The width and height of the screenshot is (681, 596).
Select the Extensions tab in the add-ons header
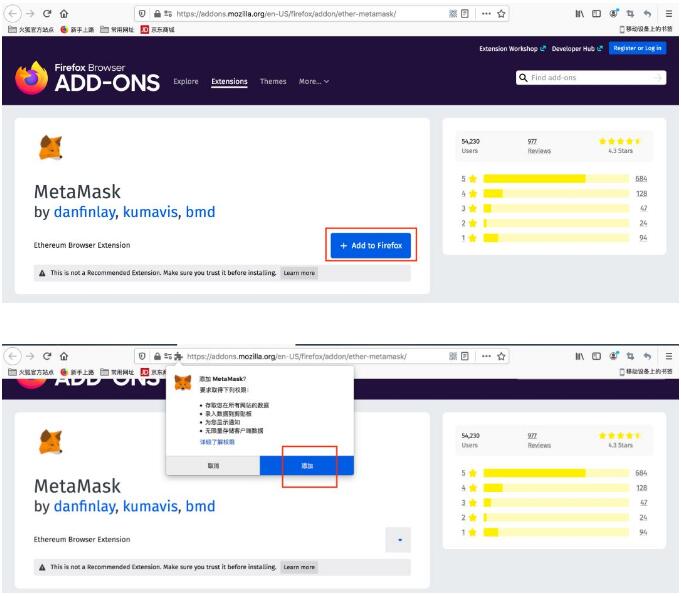click(229, 81)
